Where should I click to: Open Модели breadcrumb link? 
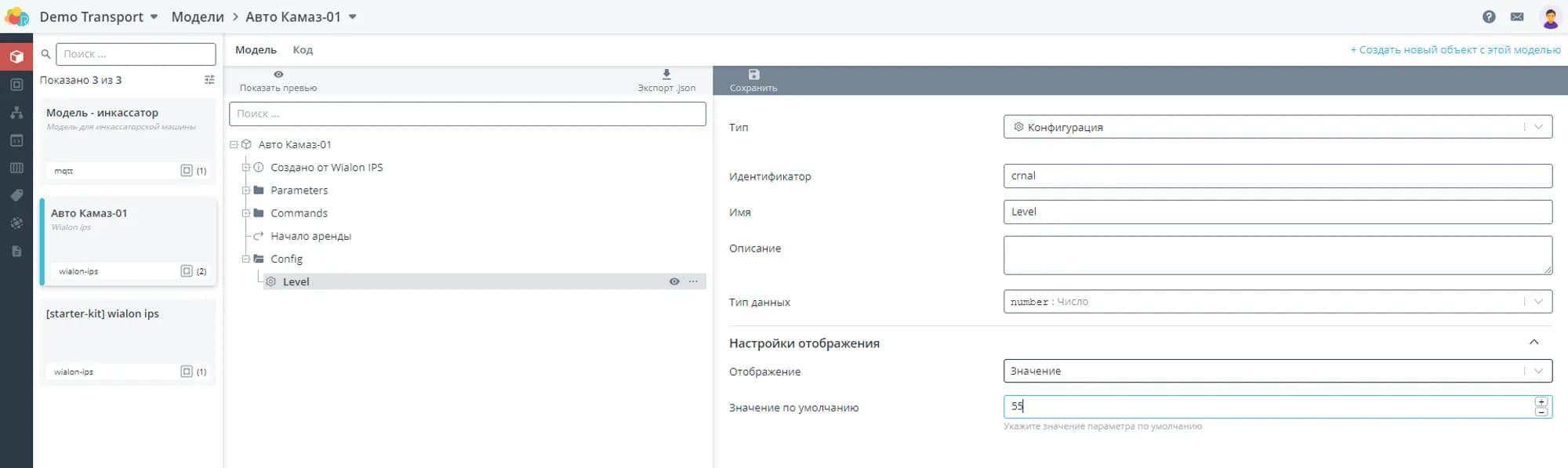198,17
